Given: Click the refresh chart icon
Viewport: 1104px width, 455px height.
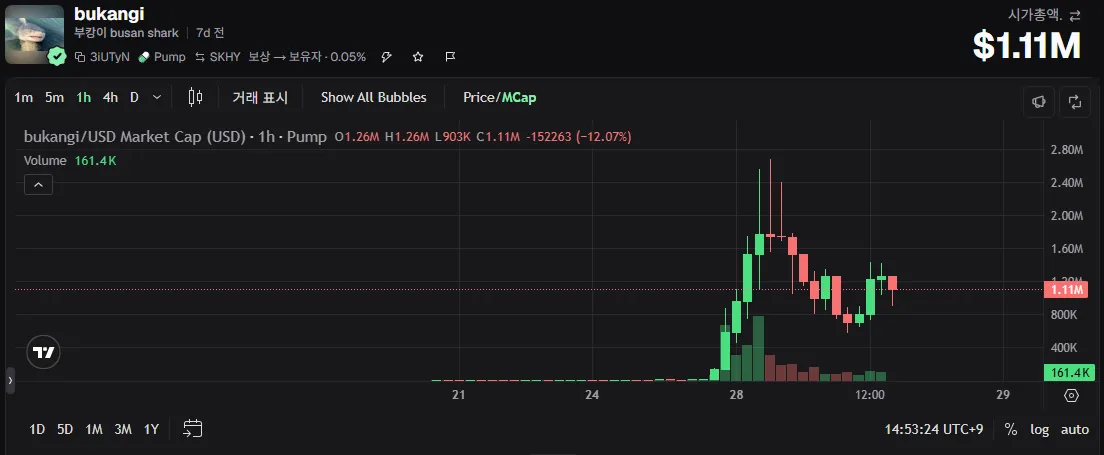Looking at the screenshot, I should pos(1074,101).
